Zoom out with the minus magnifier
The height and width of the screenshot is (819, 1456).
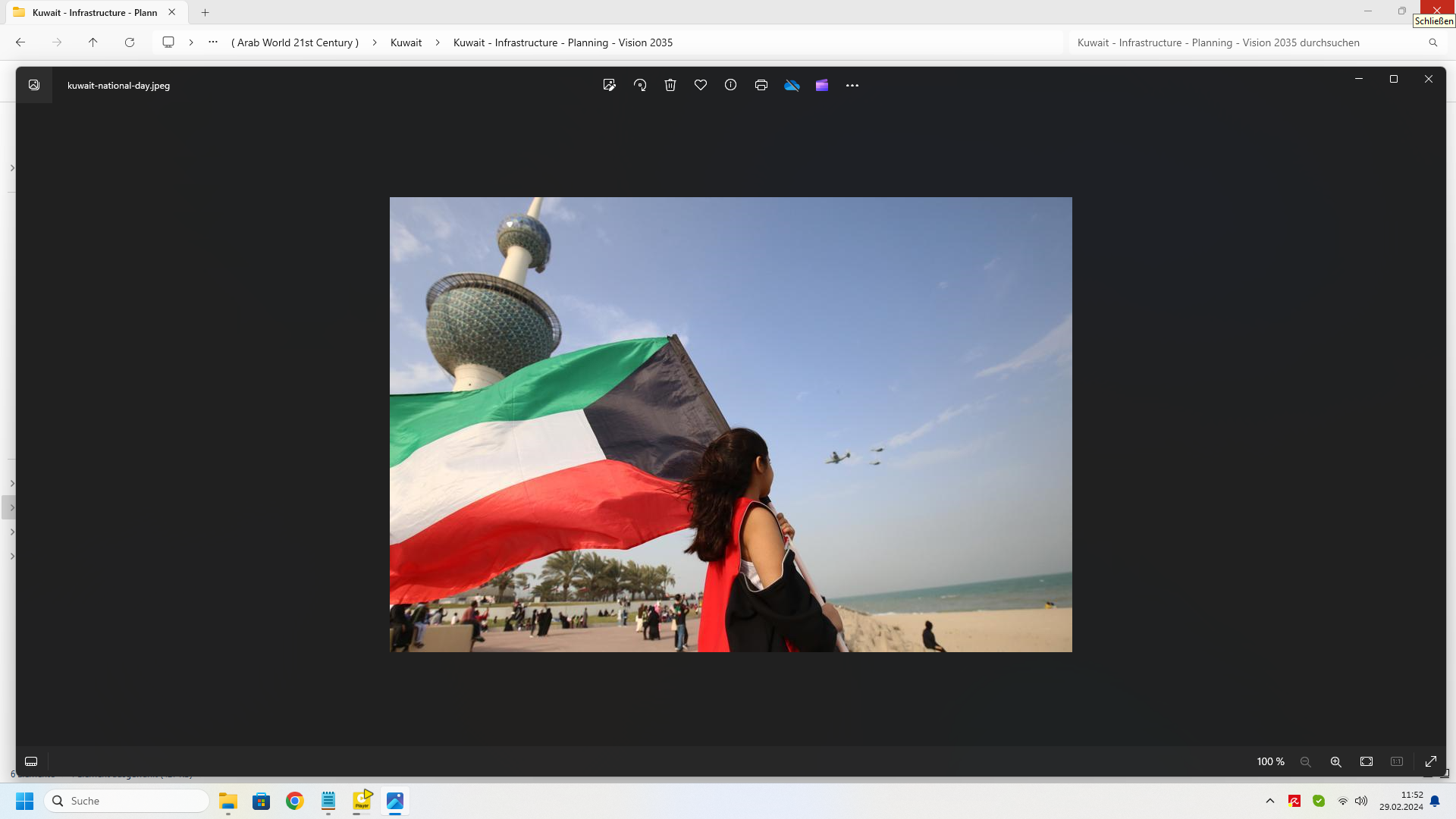point(1306,761)
